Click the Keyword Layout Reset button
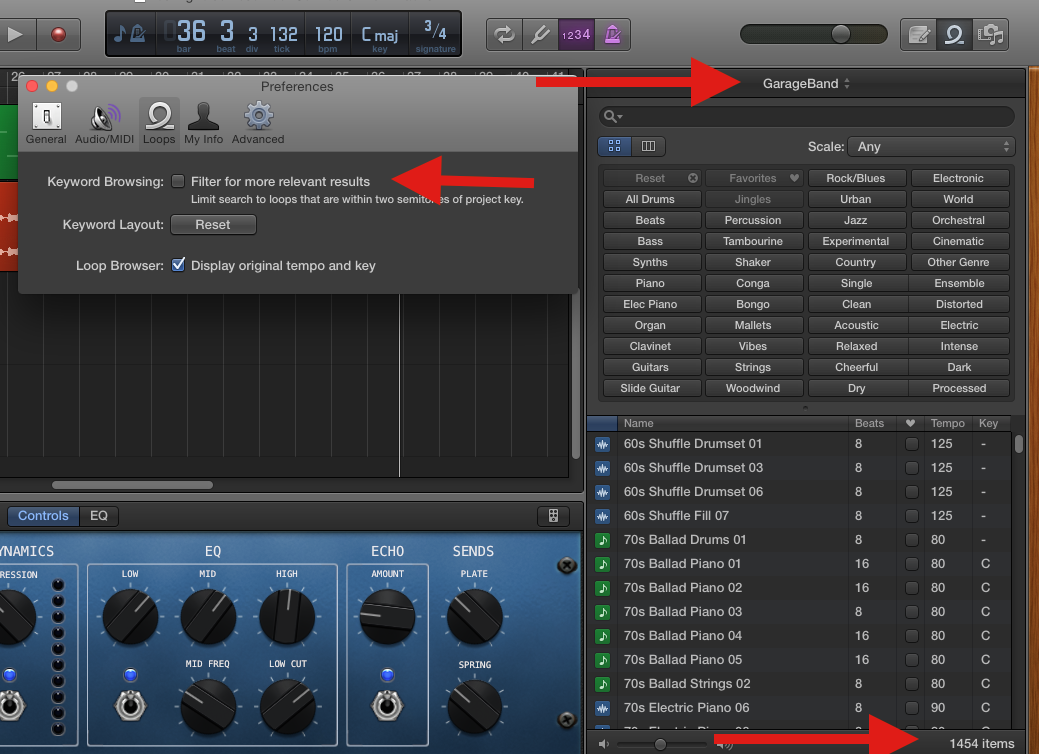The width and height of the screenshot is (1039, 754). point(213,225)
